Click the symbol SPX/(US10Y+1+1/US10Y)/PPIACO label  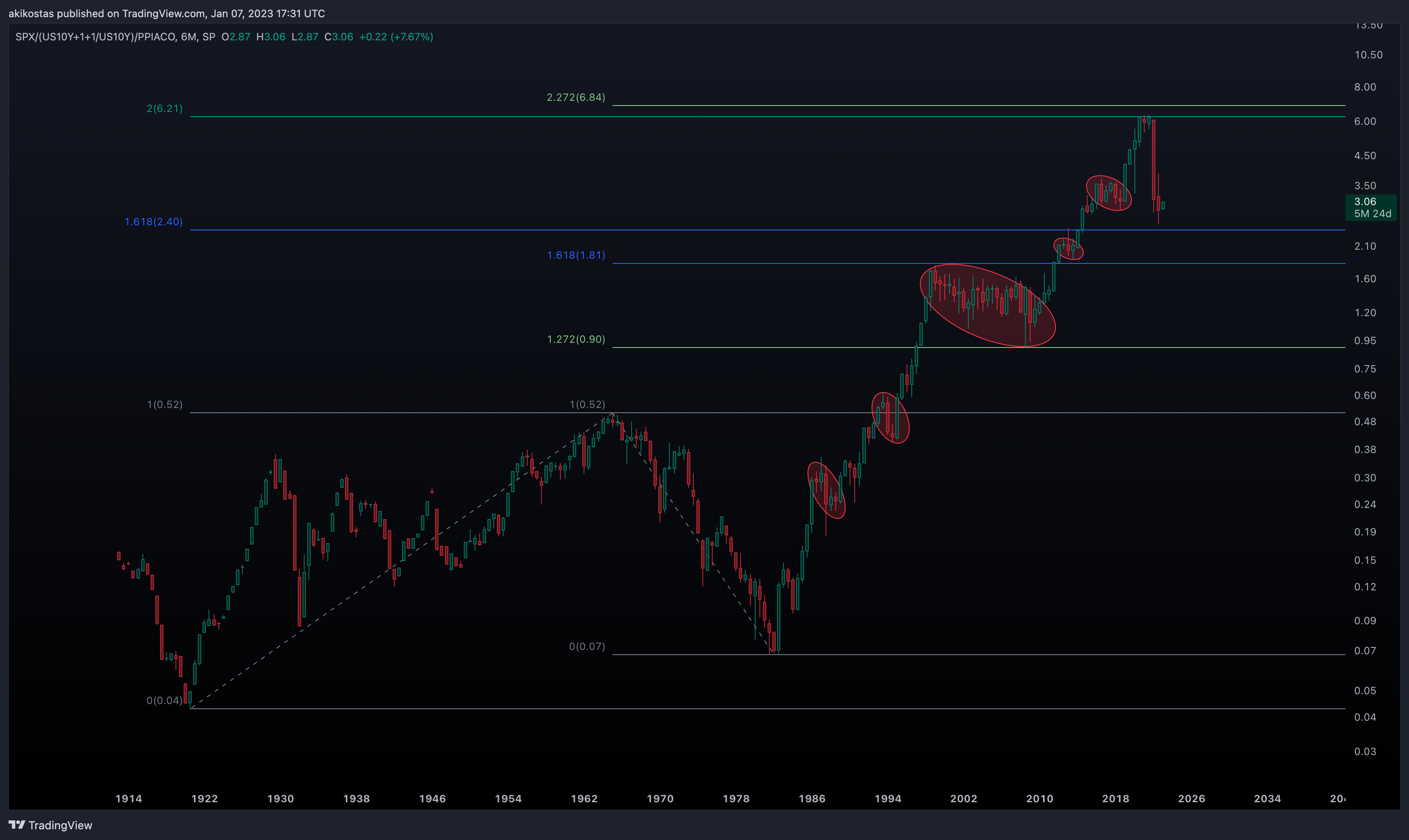(96, 37)
